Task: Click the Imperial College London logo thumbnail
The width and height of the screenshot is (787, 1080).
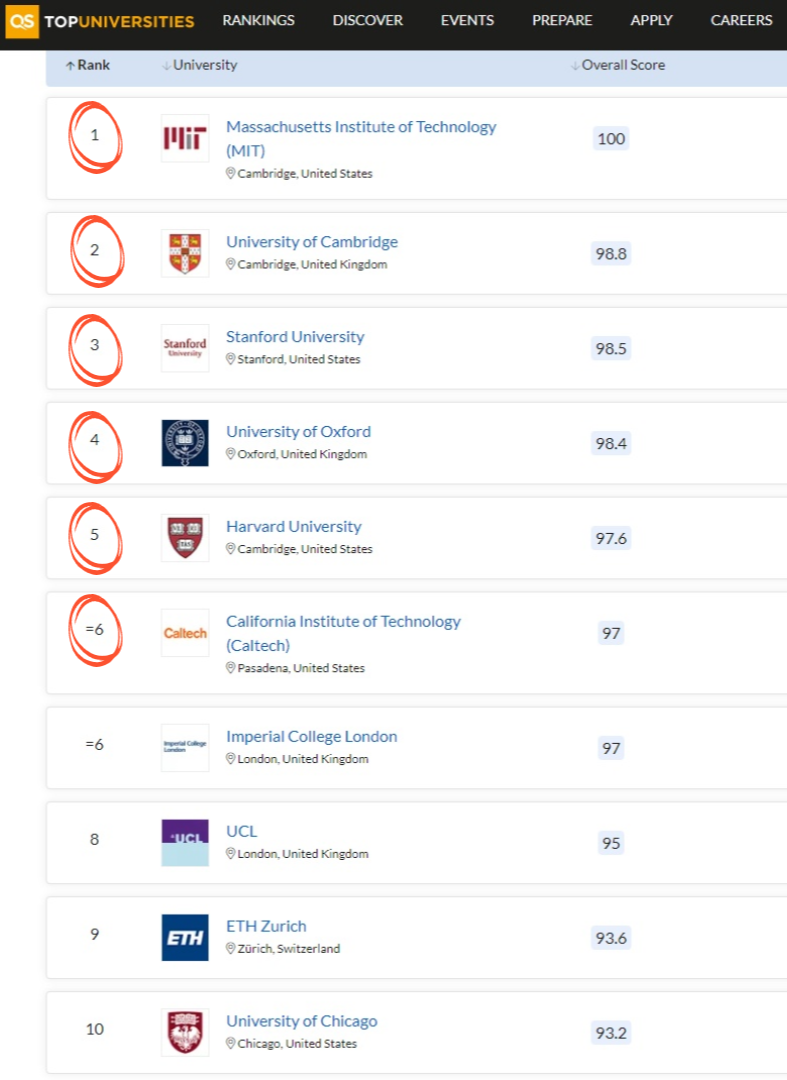Action: pos(185,748)
